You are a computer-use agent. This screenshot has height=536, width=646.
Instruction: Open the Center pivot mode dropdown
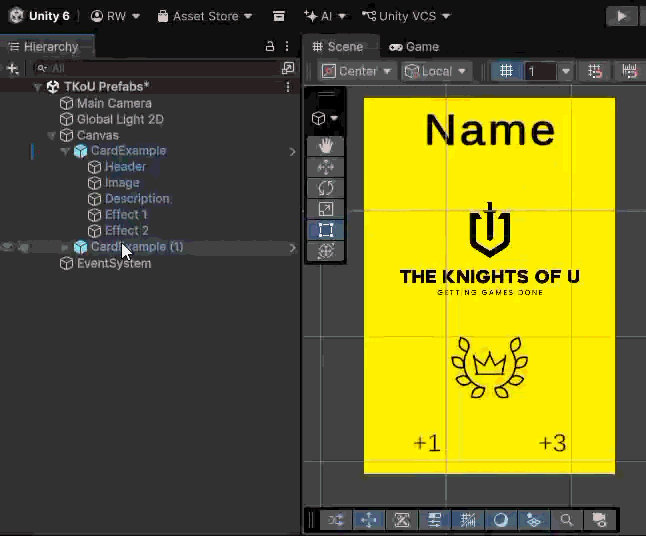pos(357,71)
